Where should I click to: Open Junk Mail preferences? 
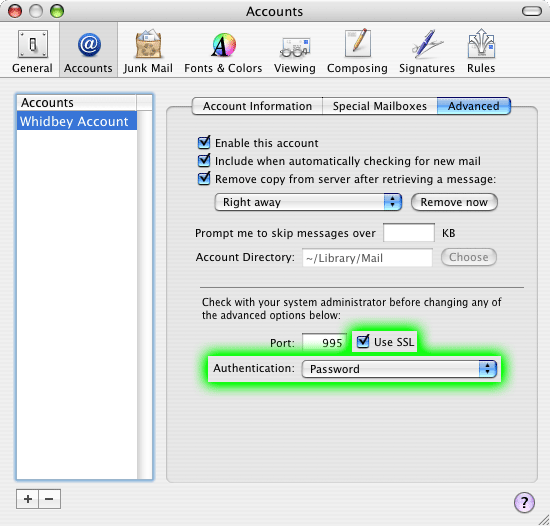pos(148,51)
